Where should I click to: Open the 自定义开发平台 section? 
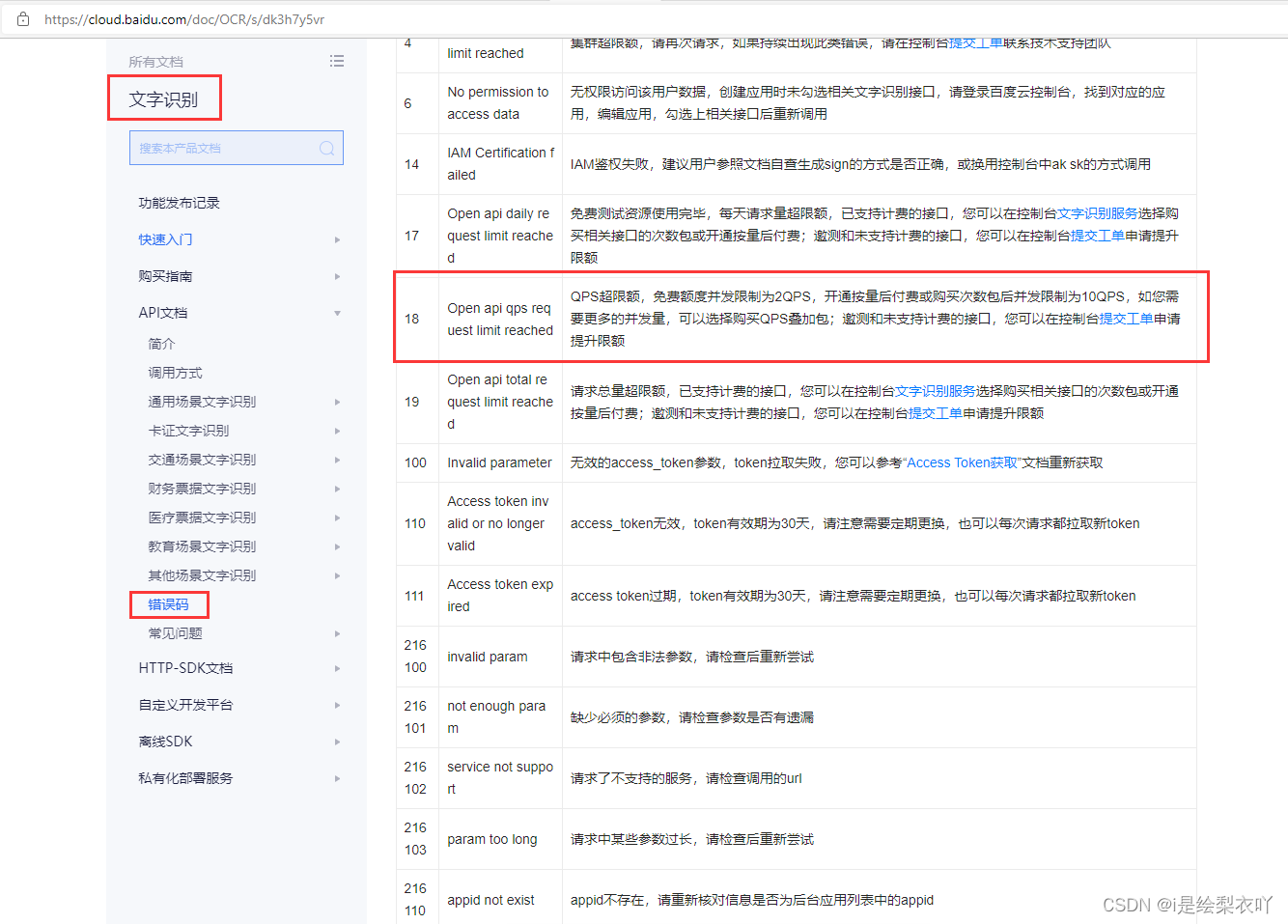pyautogui.click(x=185, y=705)
